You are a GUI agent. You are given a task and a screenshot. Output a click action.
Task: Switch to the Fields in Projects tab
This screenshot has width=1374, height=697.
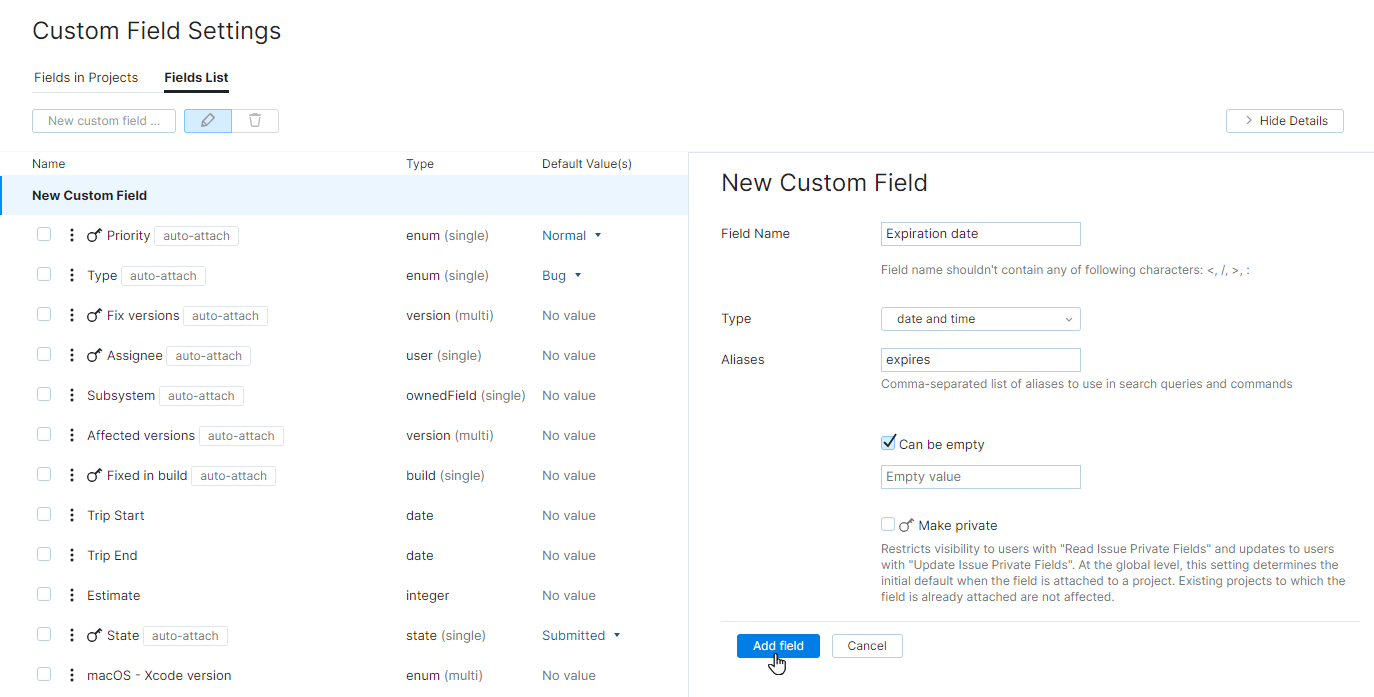click(86, 77)
